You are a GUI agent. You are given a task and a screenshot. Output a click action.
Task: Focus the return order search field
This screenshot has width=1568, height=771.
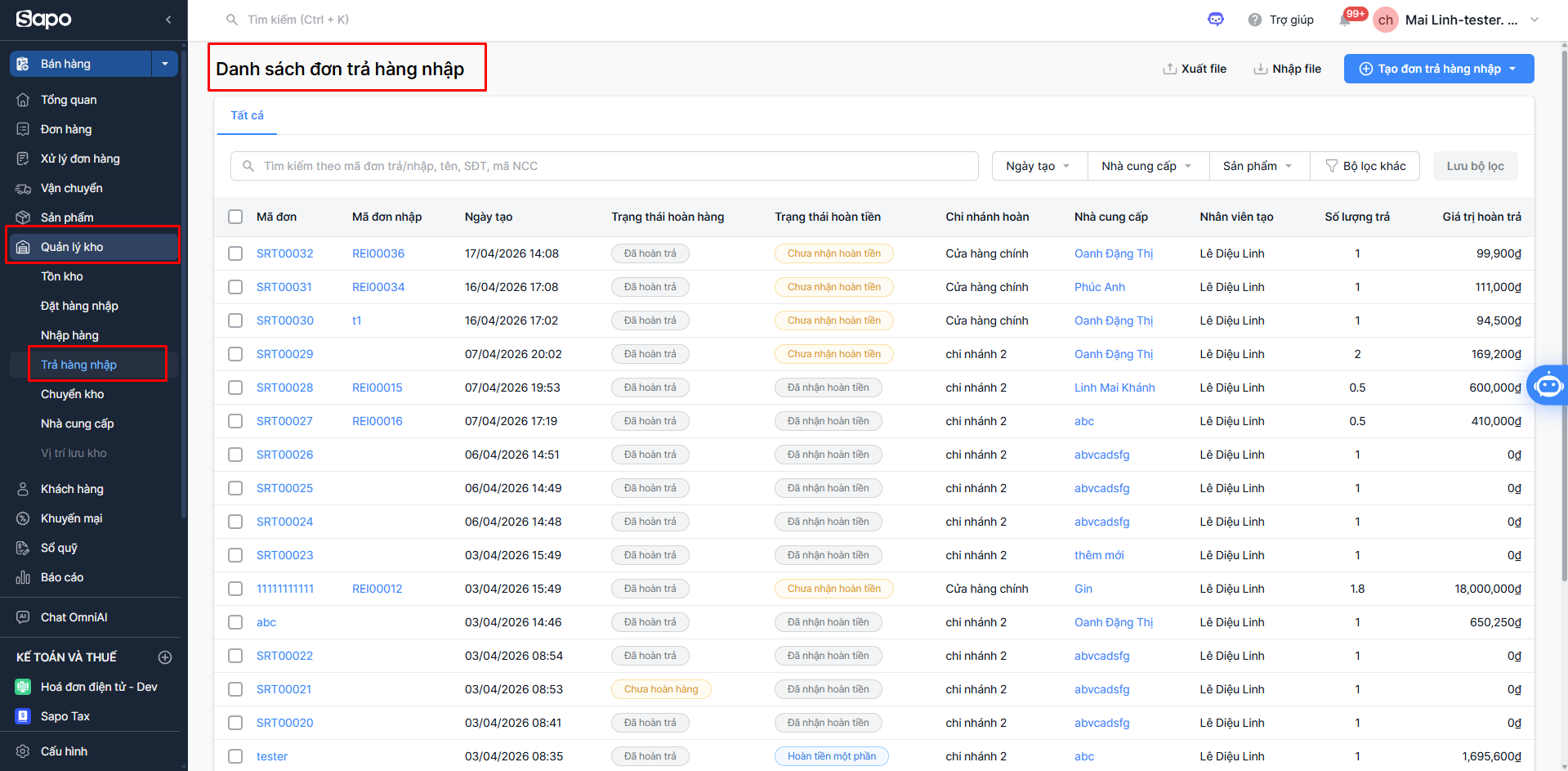(605, 166)
